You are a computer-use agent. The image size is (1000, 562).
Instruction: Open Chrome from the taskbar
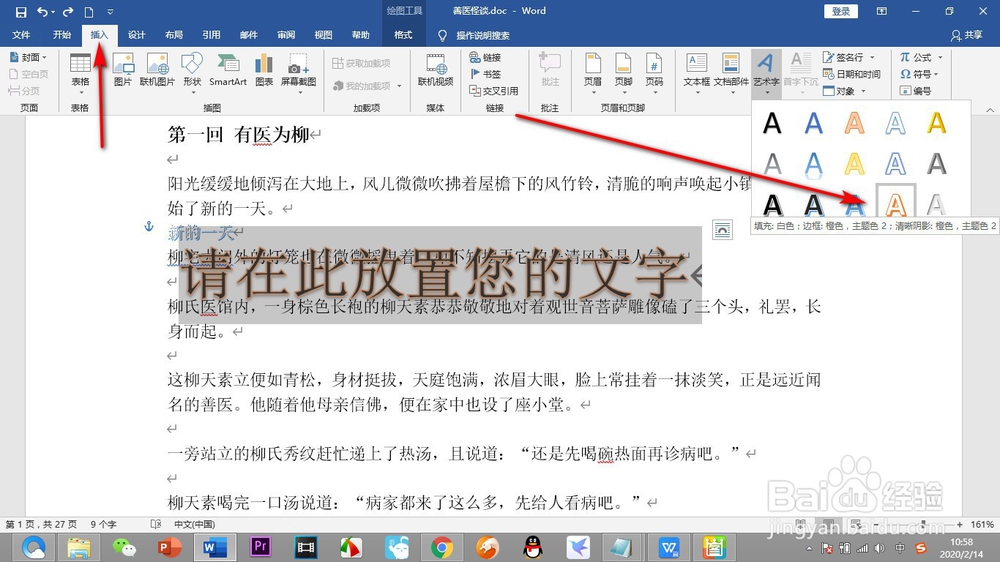tap(441, 547)
